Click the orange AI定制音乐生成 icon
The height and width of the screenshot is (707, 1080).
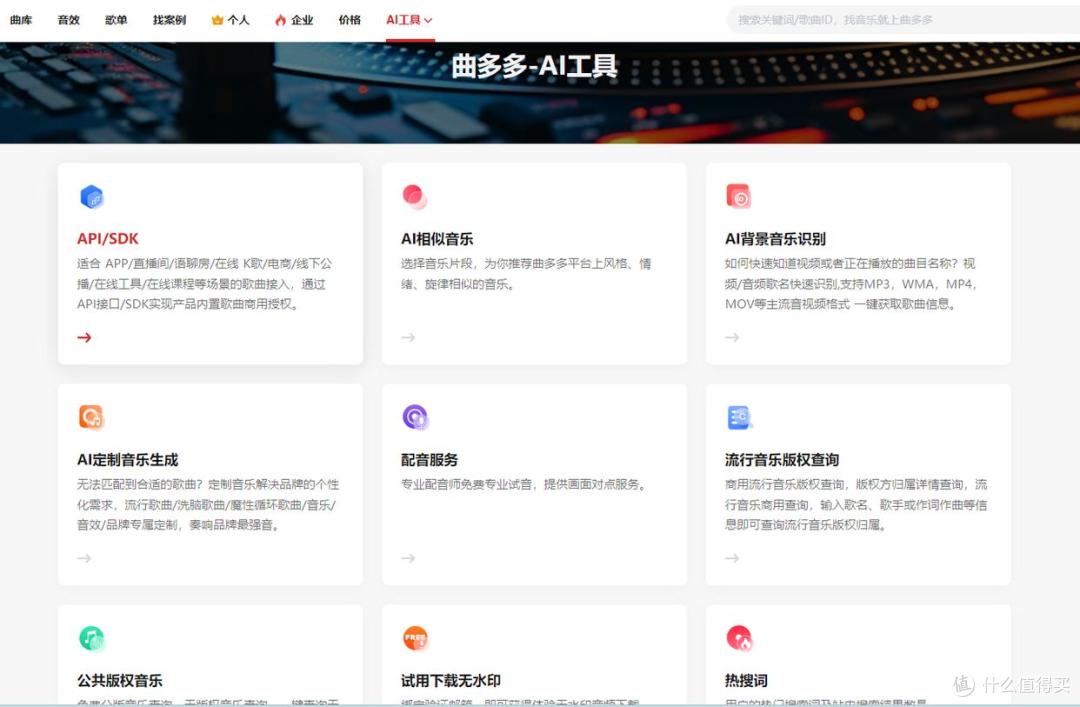(x=91, y=418)
